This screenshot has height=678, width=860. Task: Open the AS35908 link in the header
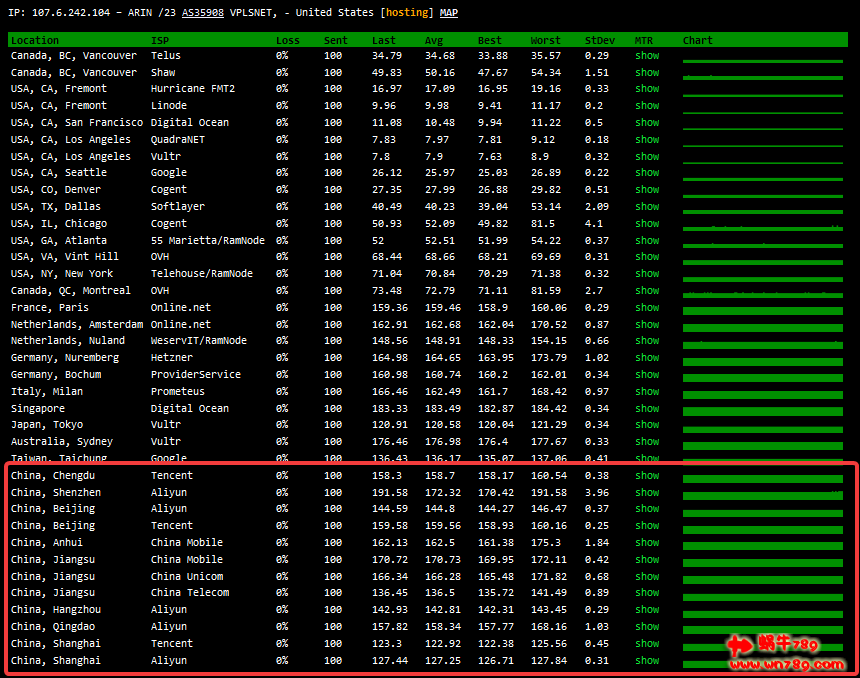click(202, 12)
